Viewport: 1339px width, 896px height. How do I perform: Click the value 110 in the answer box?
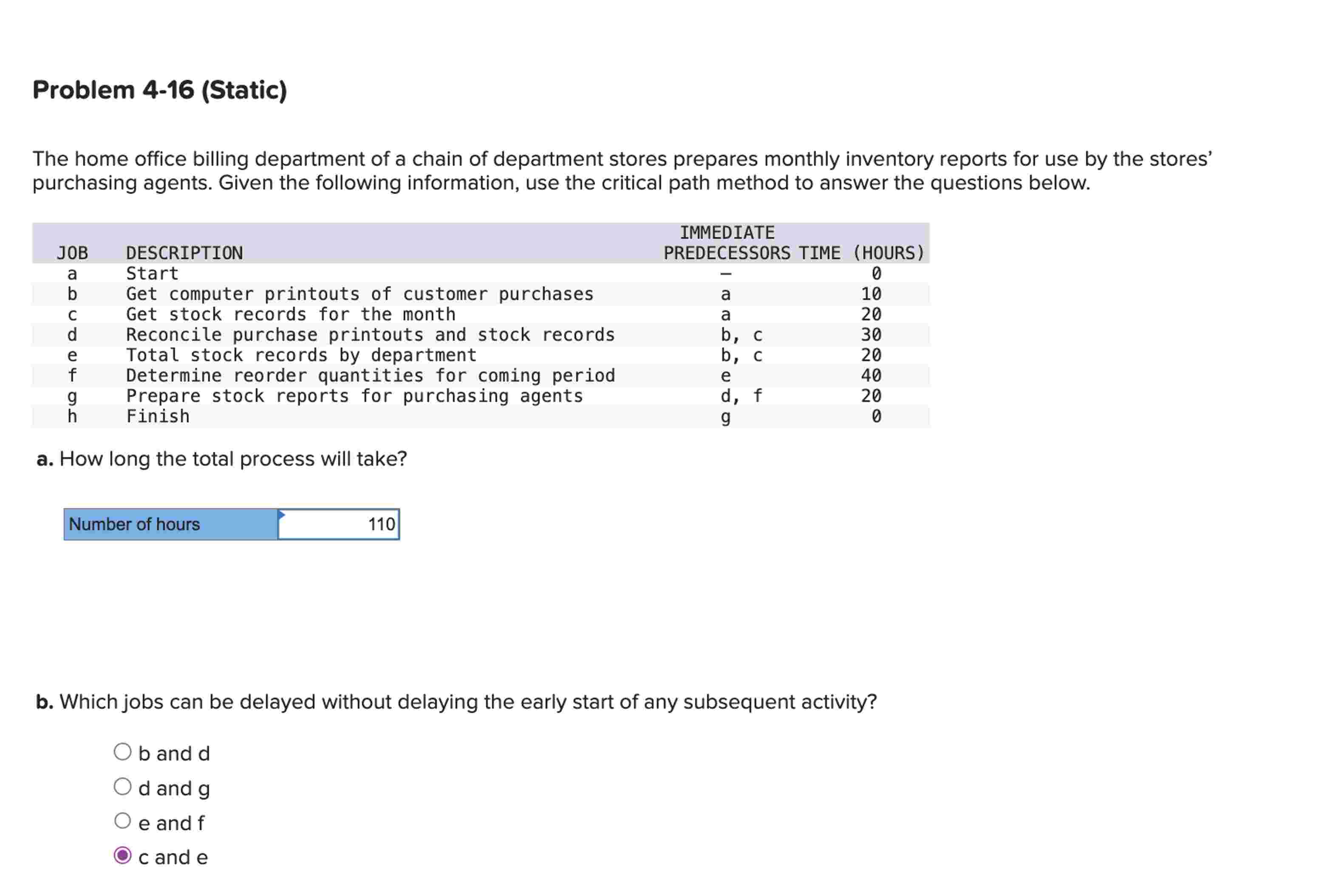point(381,524)
